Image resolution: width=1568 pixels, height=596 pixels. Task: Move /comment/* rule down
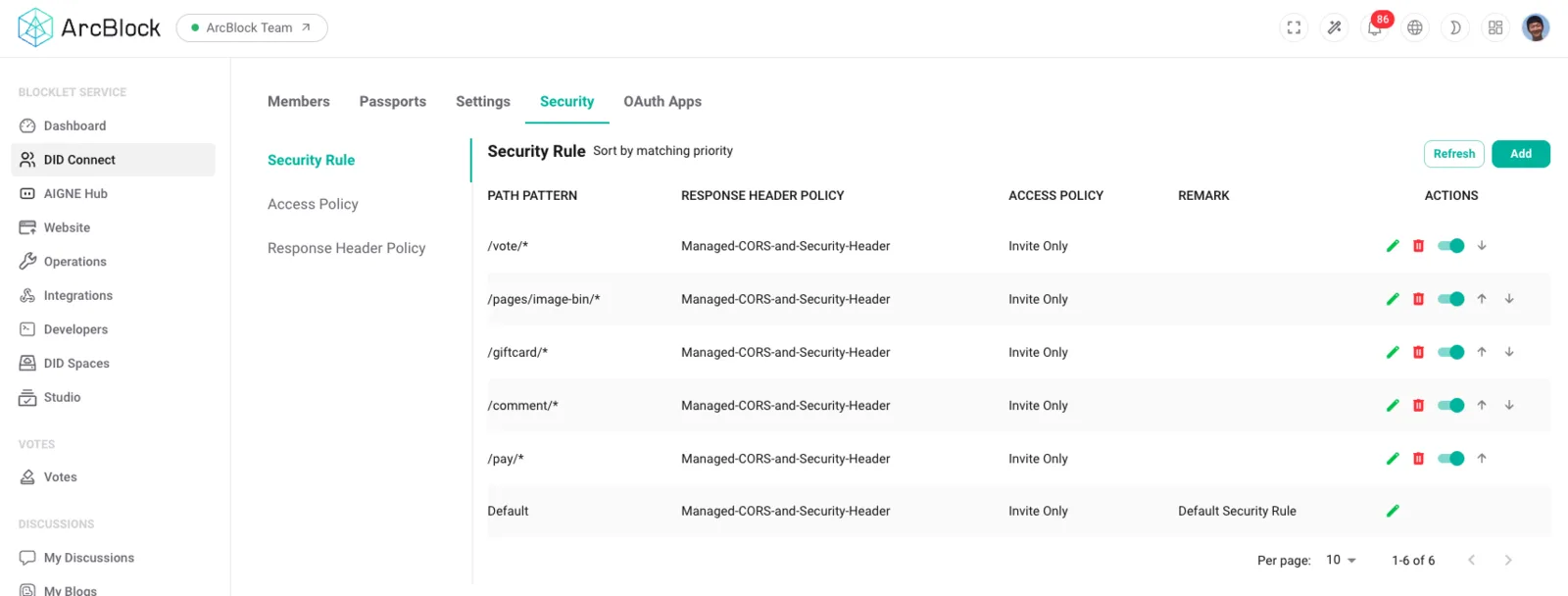pyautogui.click(x=1509, y=405)
